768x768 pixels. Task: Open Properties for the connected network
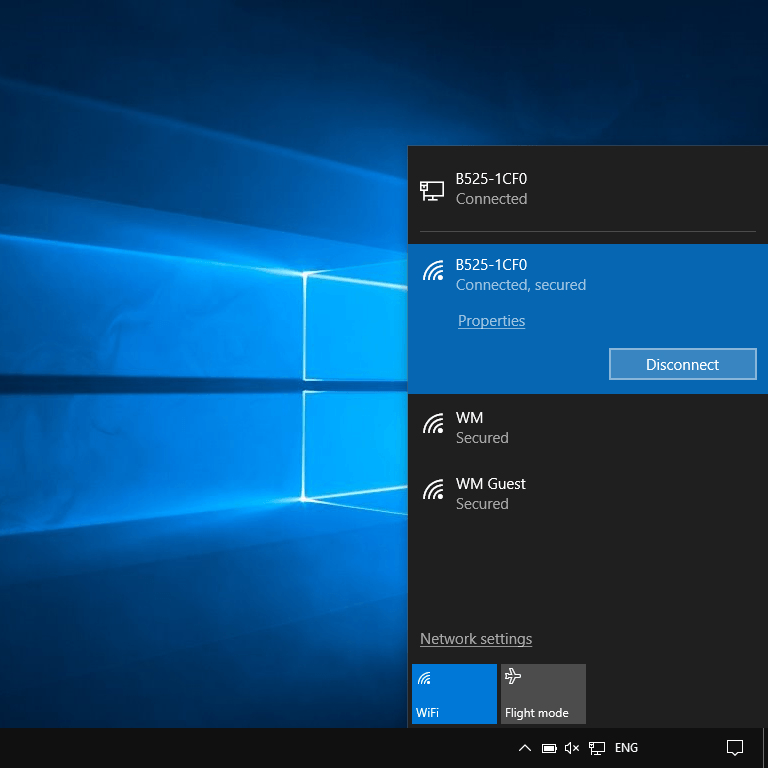pos(491,321)
